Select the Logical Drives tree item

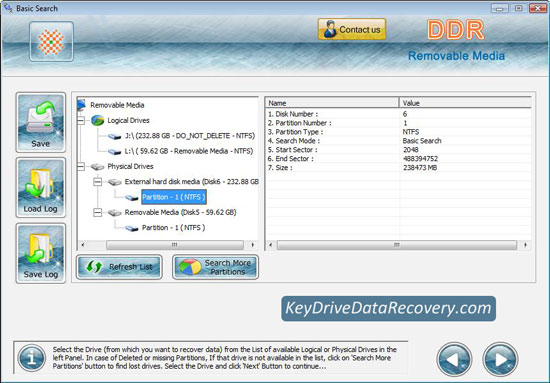[128, 120]
